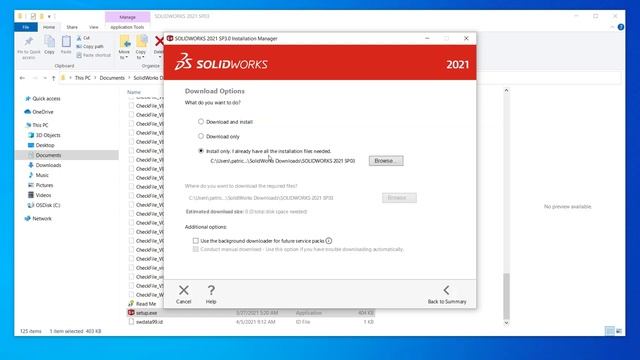Switch to the Share tab in Explorer

pyautogui.click(x=72, y=27)
